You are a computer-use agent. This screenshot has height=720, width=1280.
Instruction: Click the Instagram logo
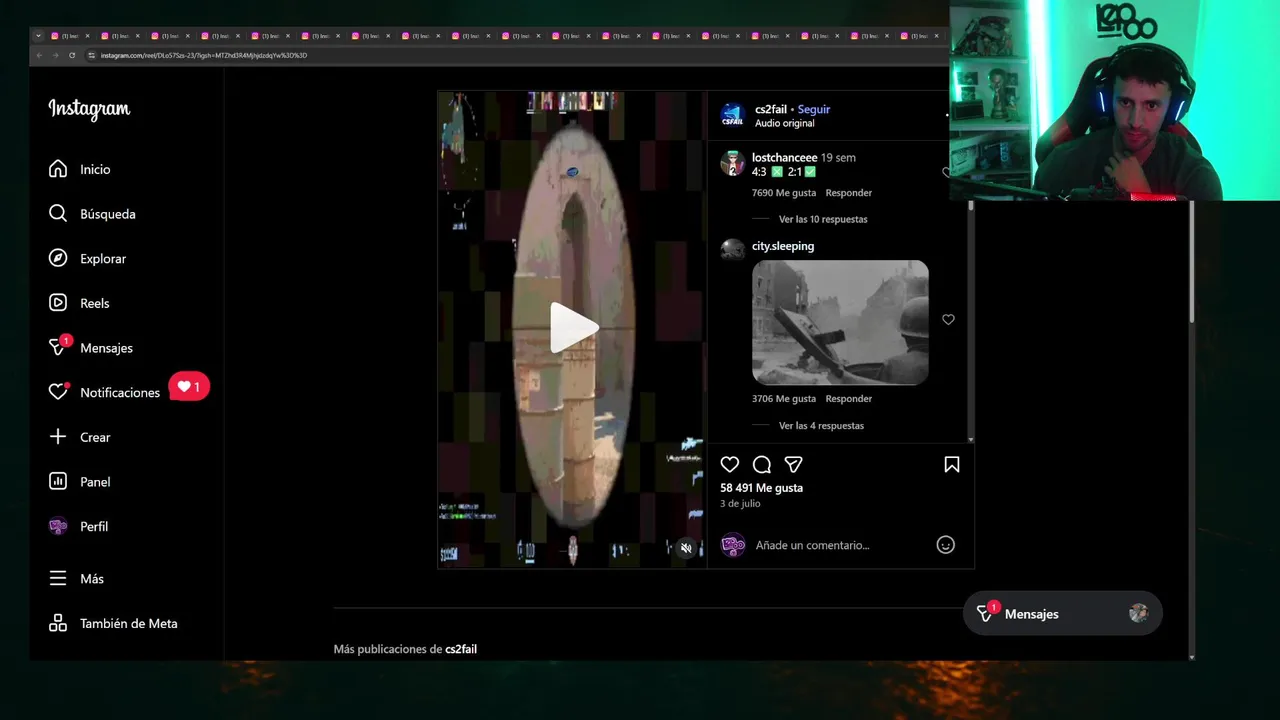89,109
